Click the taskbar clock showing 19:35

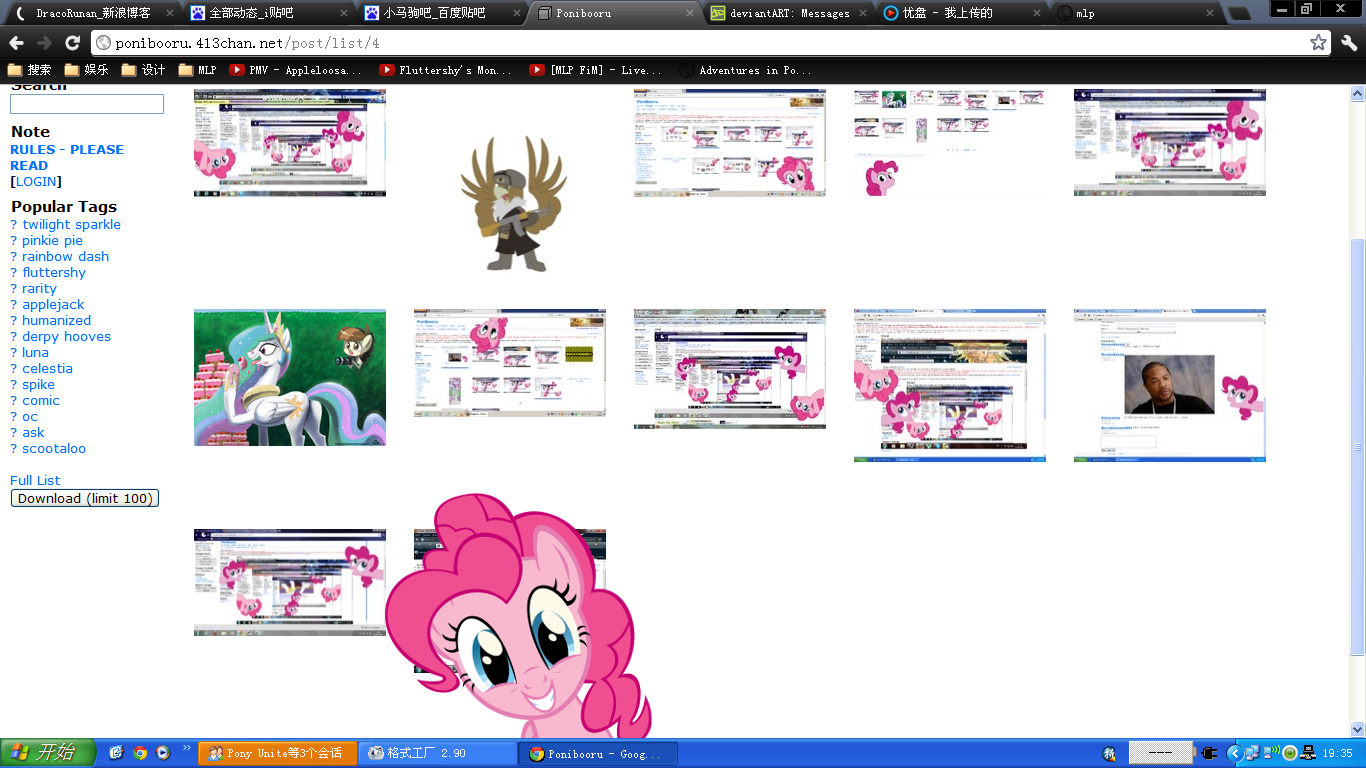(x=1337, y=753)
